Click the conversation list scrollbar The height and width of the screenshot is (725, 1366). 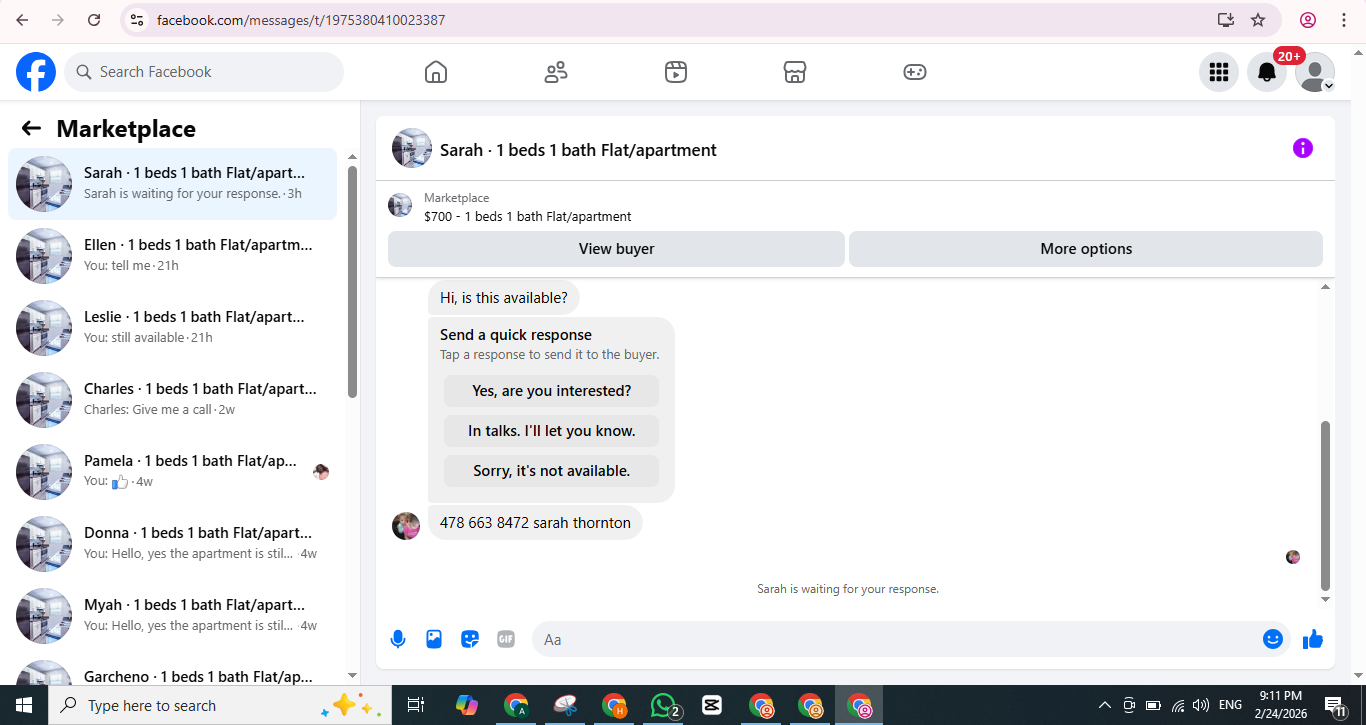352,281
